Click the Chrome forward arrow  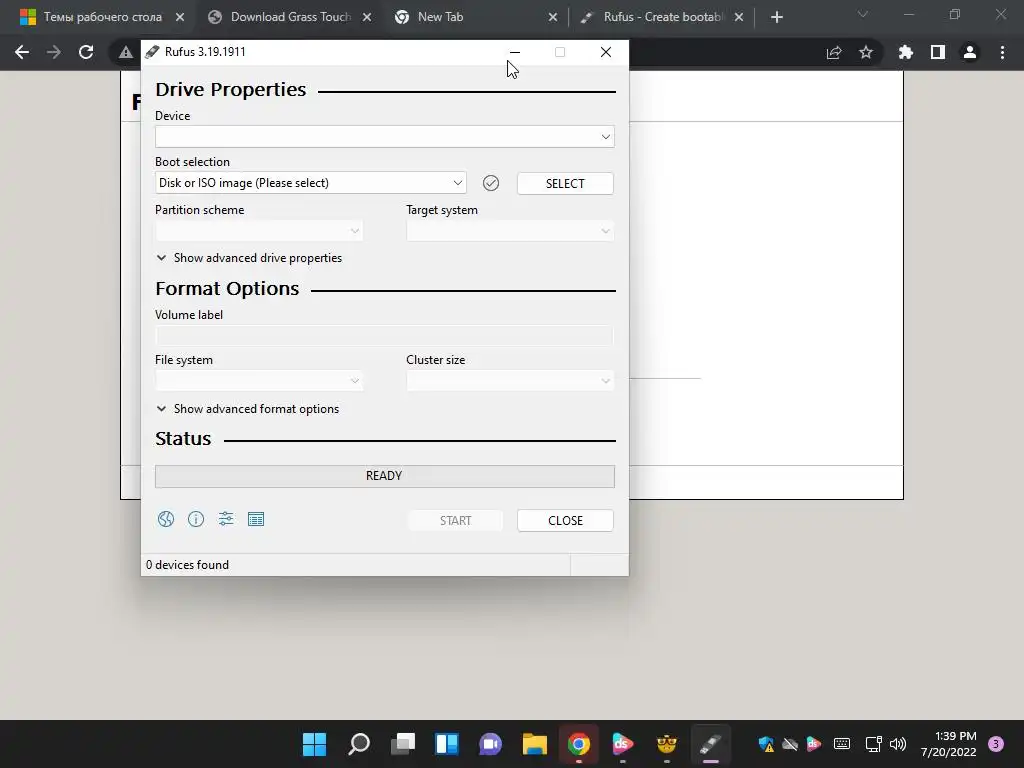[54, 52]
